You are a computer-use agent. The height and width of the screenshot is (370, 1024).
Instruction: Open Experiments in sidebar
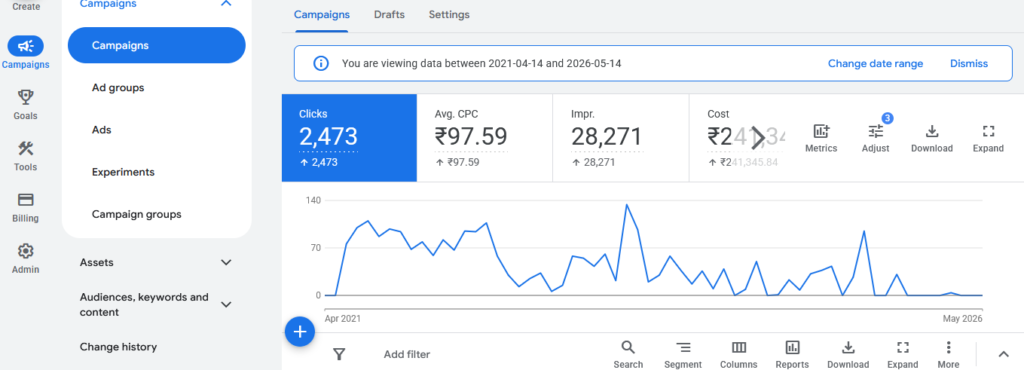pyautogui.click(x=123, y=172)
